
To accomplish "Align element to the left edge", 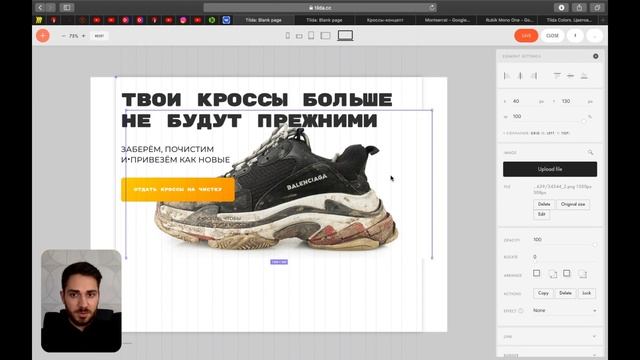I will (x=507, y=76).
